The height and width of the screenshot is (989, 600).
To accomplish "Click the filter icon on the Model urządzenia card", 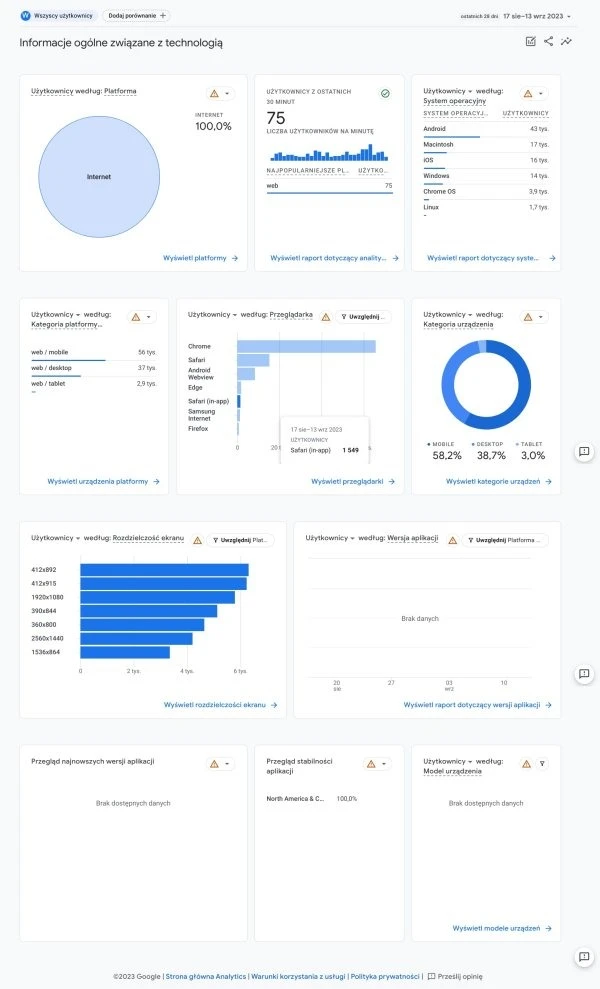I will click(542, 763).
